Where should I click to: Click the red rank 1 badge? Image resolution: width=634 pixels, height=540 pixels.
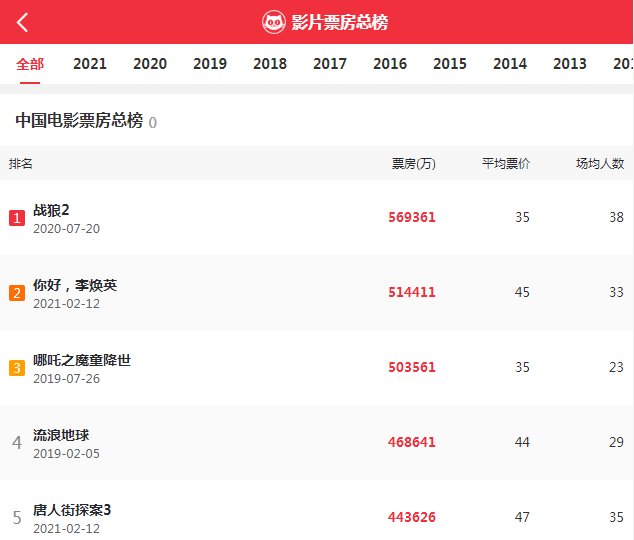pos(17,218)
